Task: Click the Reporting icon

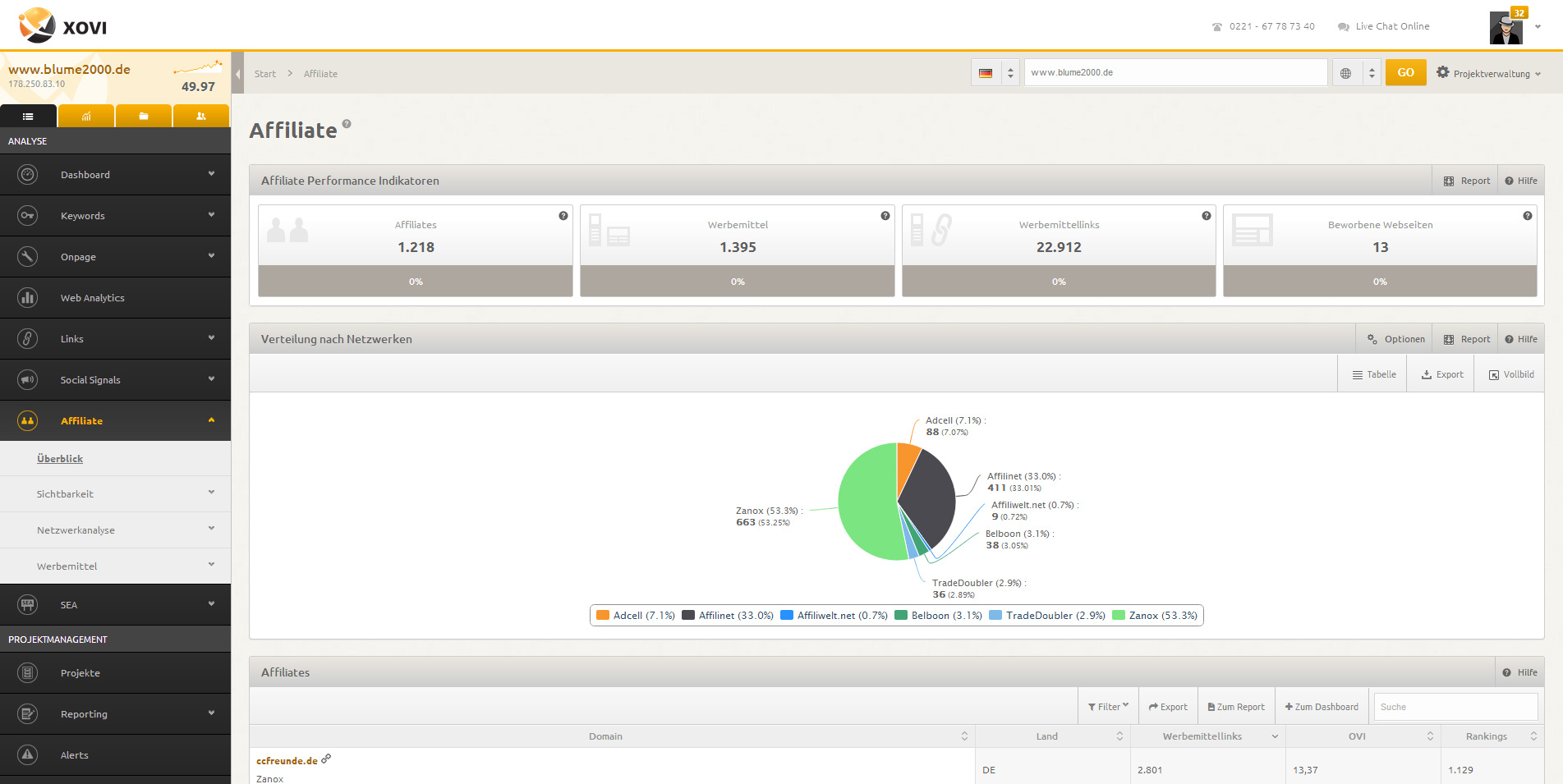Action: coord(28,714)
